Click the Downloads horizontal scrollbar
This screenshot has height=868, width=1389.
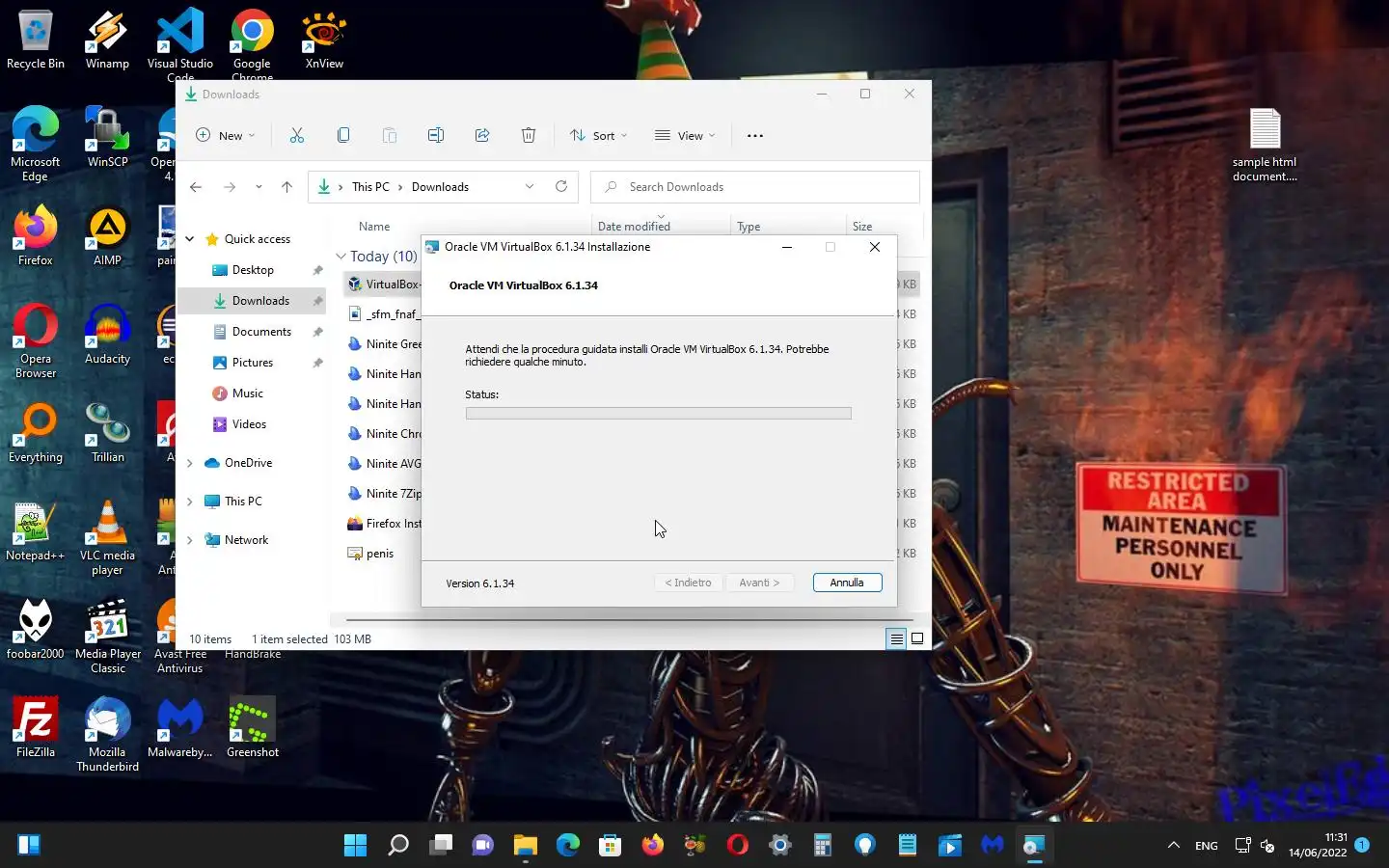pyautogui.click(x=629, y=620)
